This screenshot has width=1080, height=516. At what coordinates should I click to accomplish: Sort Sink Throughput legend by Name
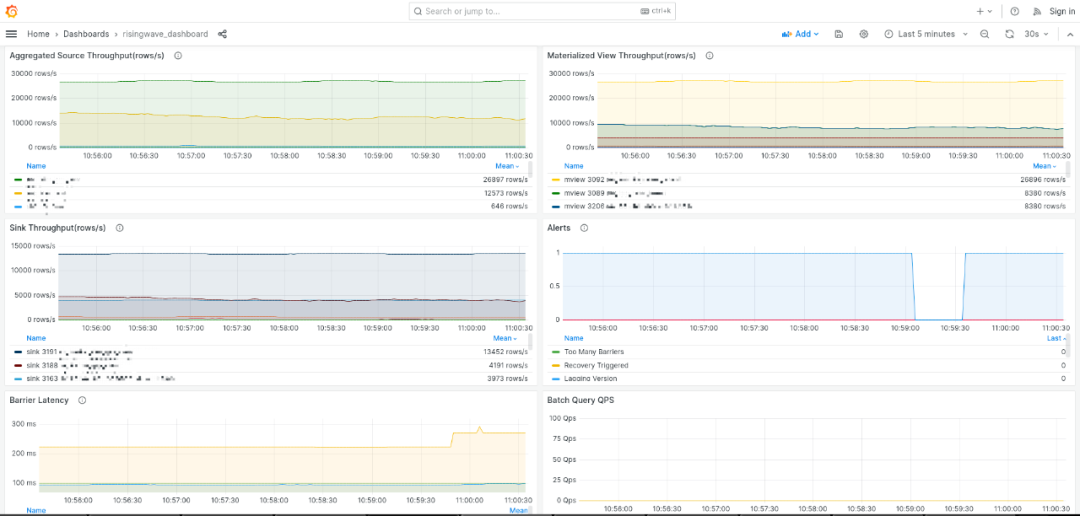[x=36, y=338]
